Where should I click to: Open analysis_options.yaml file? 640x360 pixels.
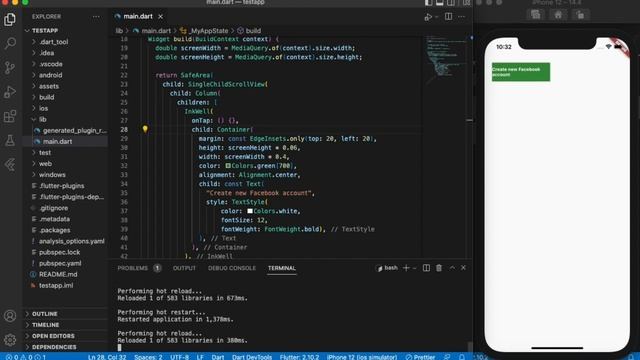(71, 241)
